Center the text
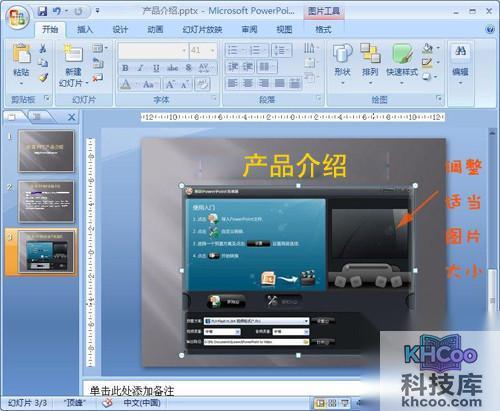Image resolution: width=500 pixels, height=411 pixels. (x=248, y=83)
